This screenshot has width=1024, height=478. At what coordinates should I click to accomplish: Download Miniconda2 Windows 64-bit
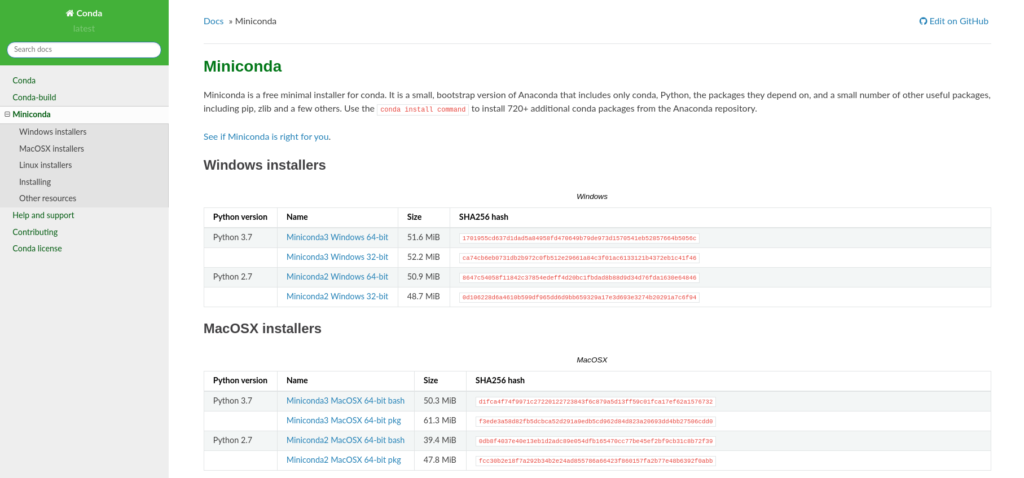[337, 276]
